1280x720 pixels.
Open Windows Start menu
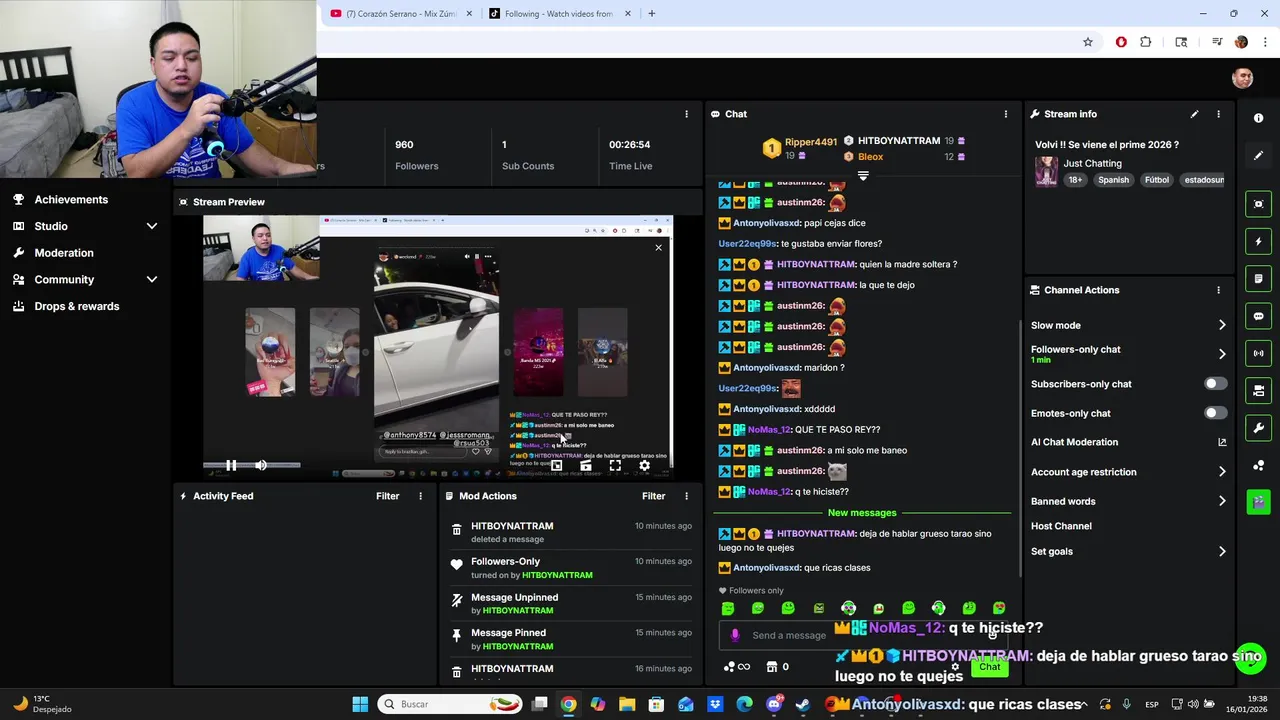360,704
